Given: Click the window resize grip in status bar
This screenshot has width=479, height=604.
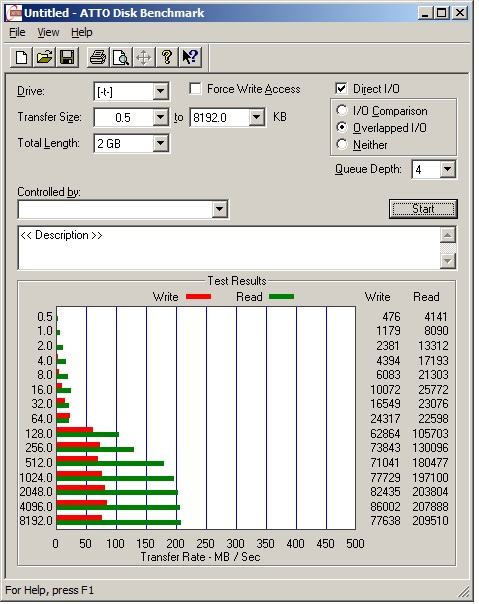Looking at the screenshot, I should click(x=466, y=591).
